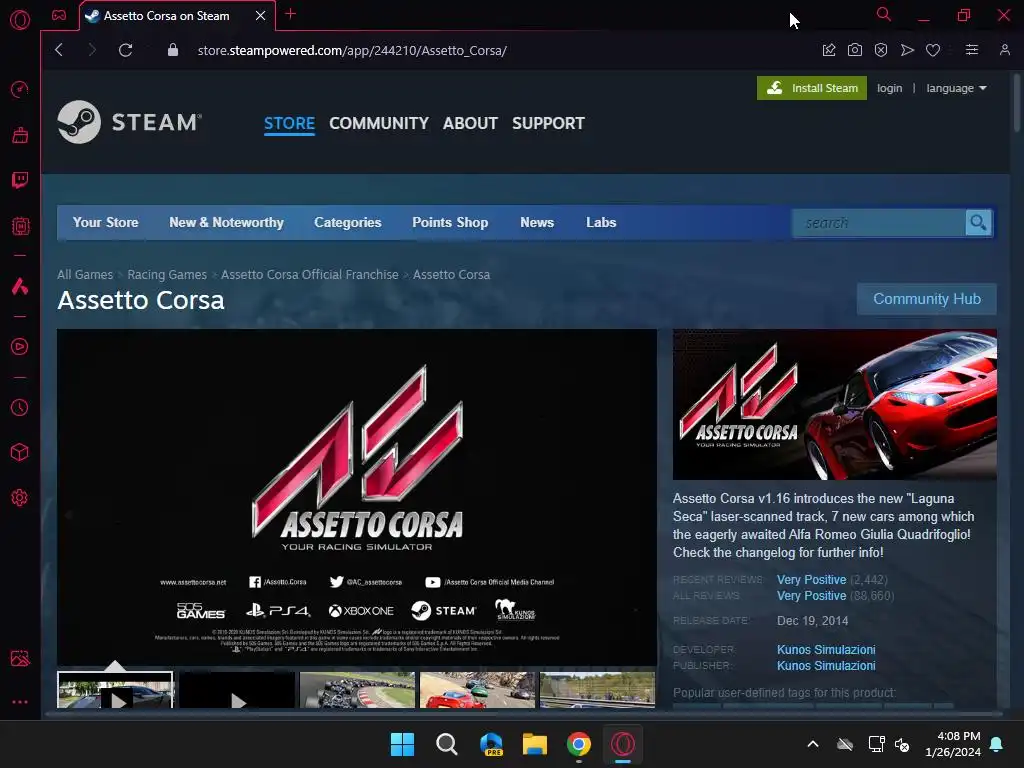Image resolution: width=1024 pixels, height=768 pixels.
Task: Open History clock icon in sidebar
Action: pyautogui.click(x=20, y=408)
